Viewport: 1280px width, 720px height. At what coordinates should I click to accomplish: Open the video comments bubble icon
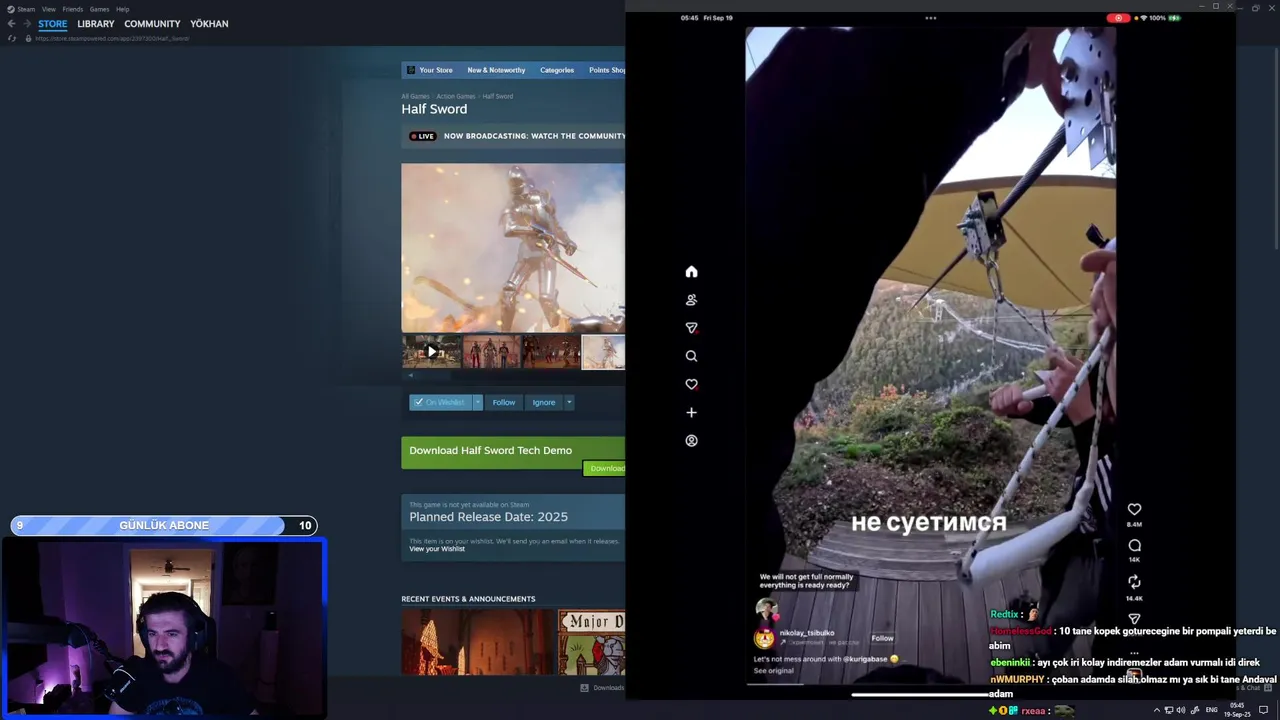tap(1134, 546)
